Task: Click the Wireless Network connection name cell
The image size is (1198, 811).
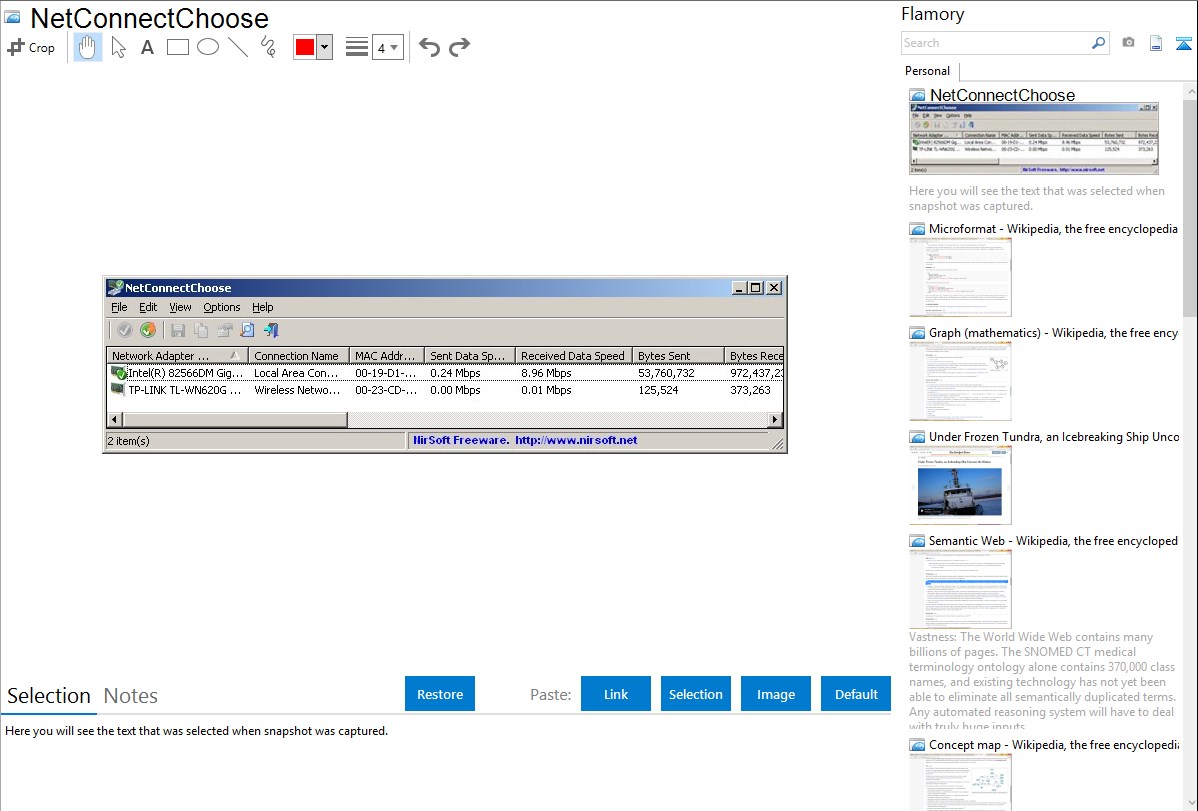Action: [297, 390]
